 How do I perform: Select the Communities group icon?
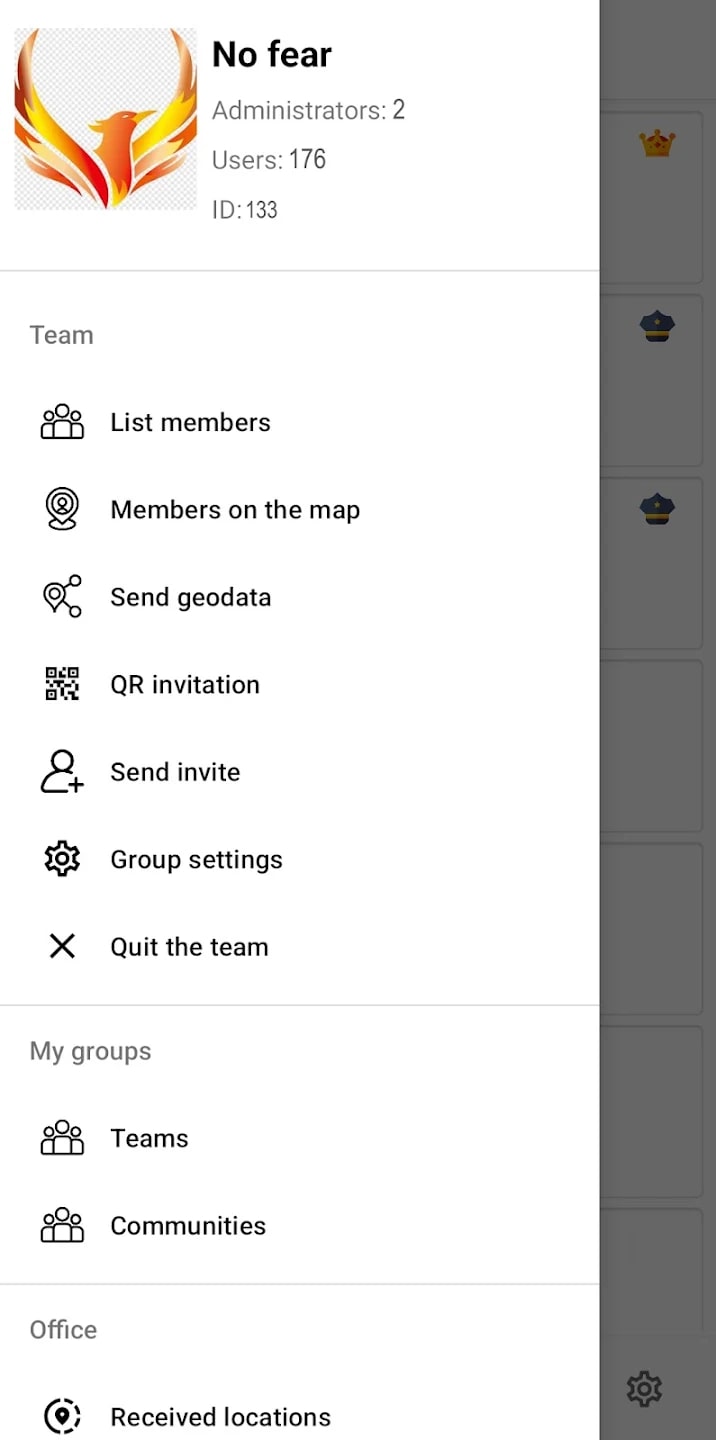(x=62, y=1225)
